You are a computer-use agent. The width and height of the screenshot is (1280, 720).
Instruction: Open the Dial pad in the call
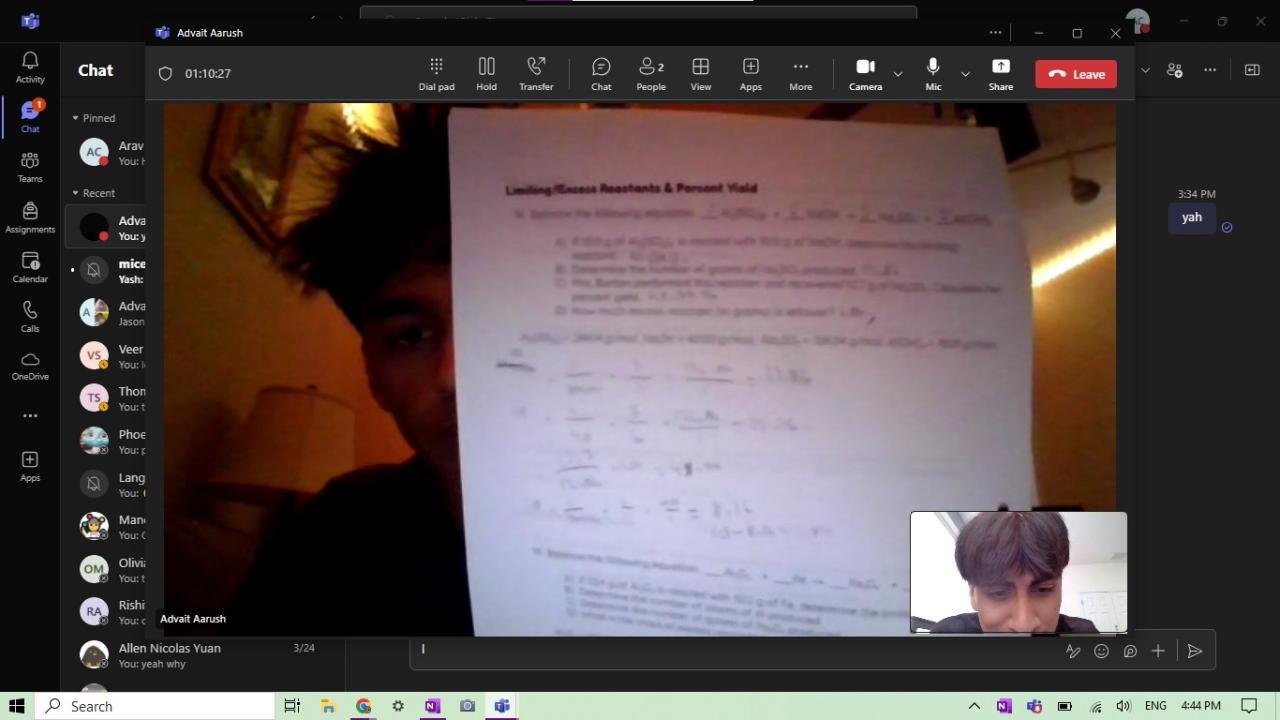tap(436, 74)
